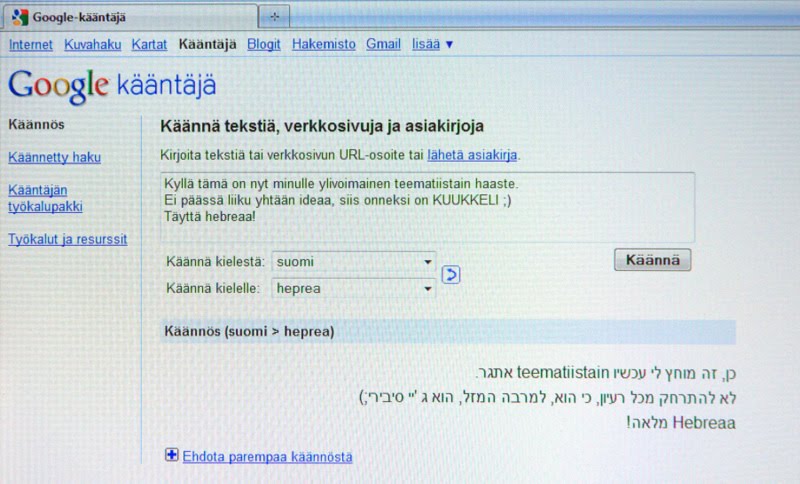Click the Google favicon in the browser tab
The height and width of the screenshot is (484, 800).
click(x=20, y=17)
